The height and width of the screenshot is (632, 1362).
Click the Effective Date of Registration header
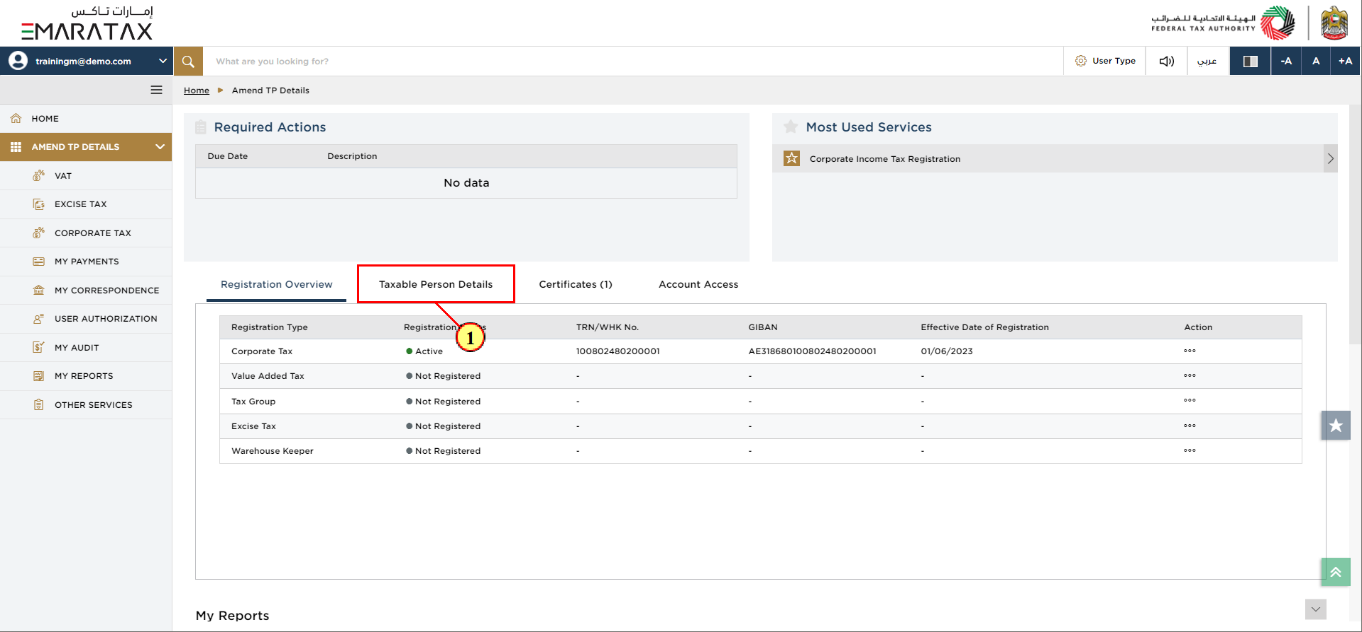point(985,327)
